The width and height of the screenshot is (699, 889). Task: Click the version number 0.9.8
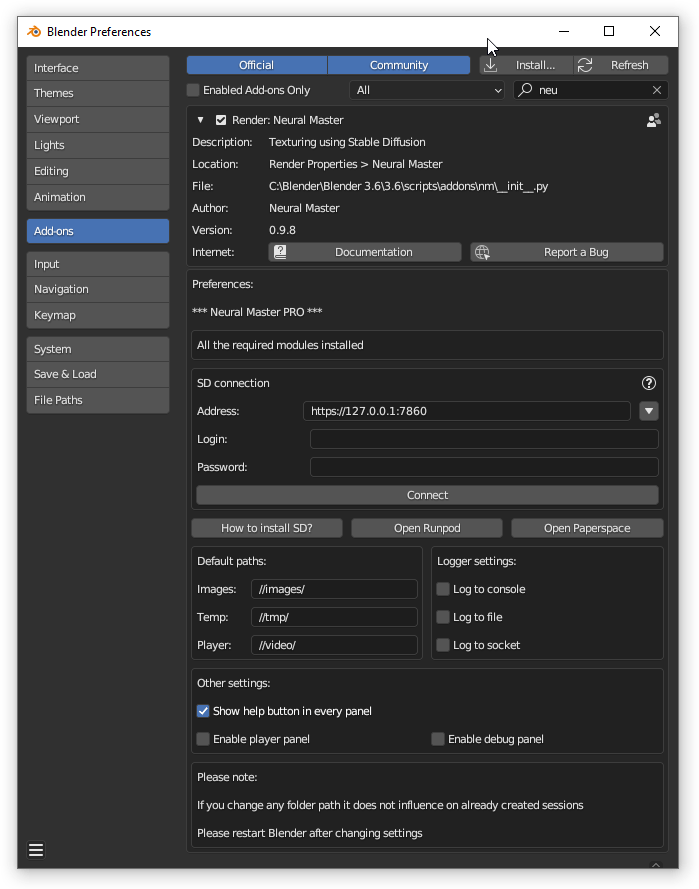click(x=282, y=230)
